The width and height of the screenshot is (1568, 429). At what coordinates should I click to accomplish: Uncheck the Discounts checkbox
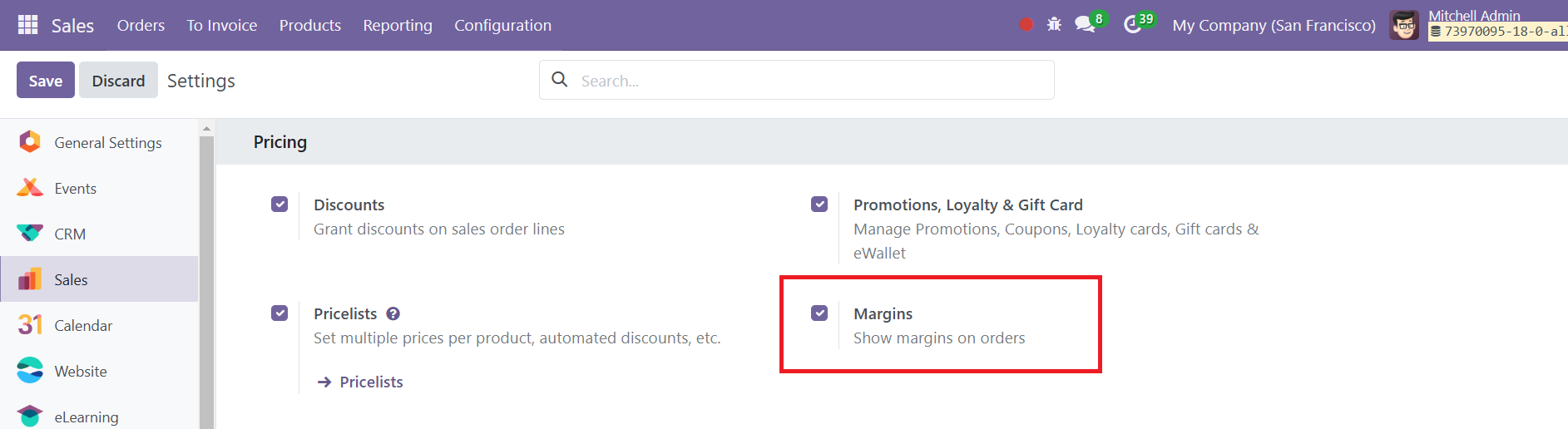(279, 204)
